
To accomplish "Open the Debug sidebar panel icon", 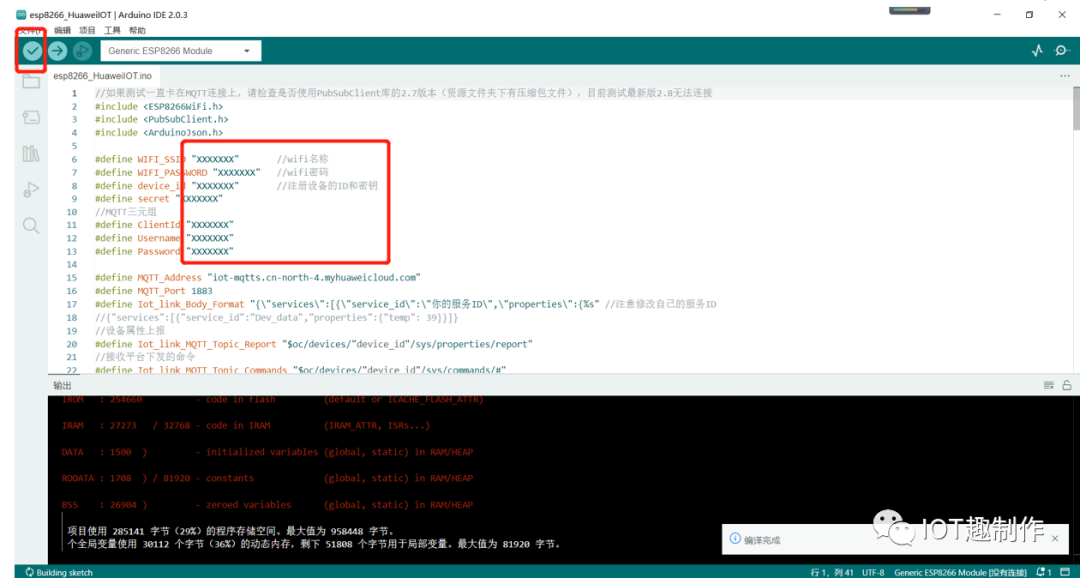I will (x=31, y=189).
